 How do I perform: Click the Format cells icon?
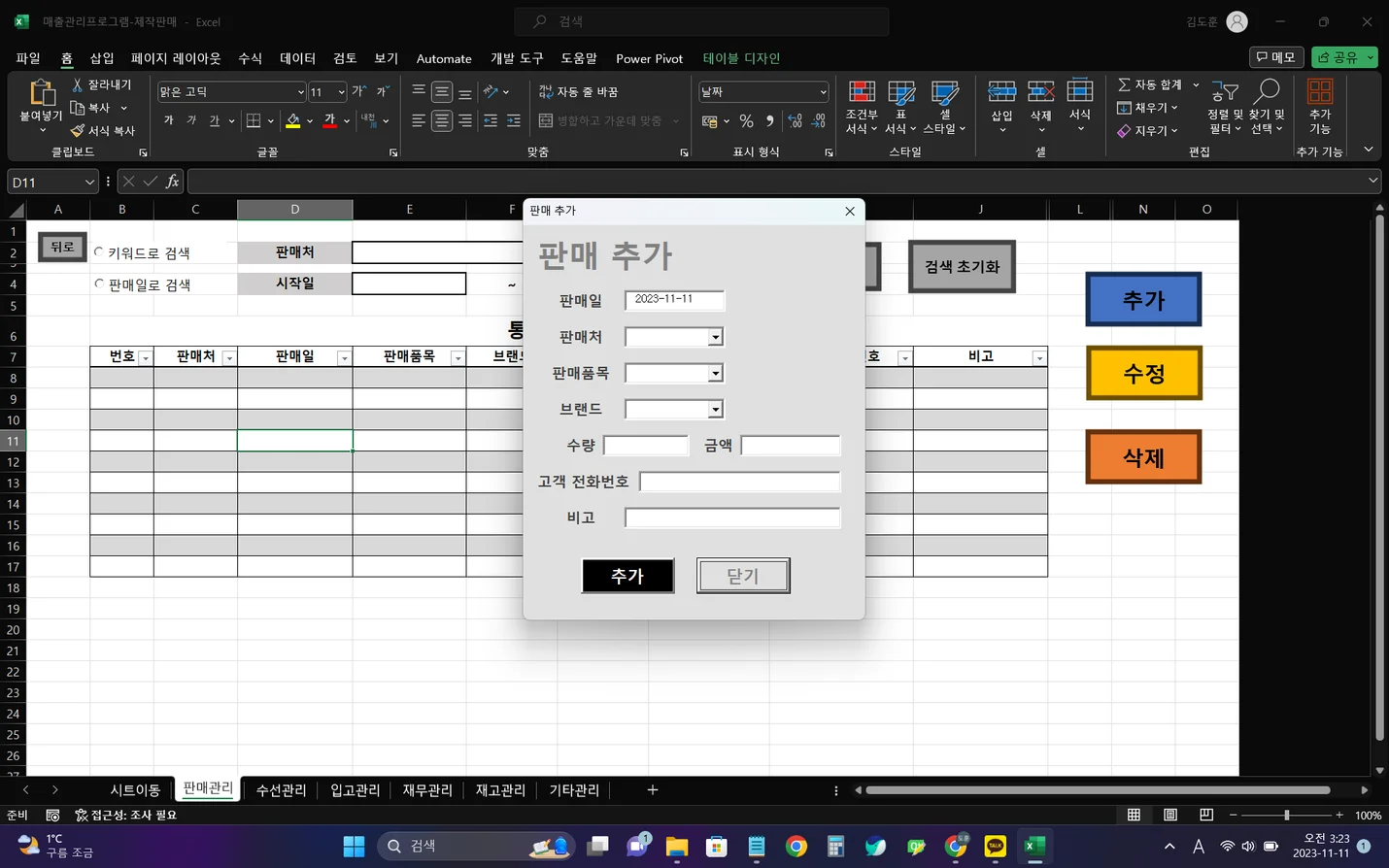(x=1080, y=92)
